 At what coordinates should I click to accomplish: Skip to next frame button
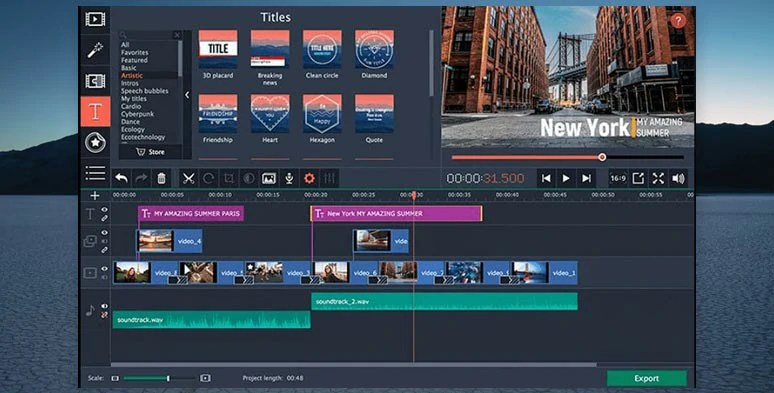click(586, 178)
